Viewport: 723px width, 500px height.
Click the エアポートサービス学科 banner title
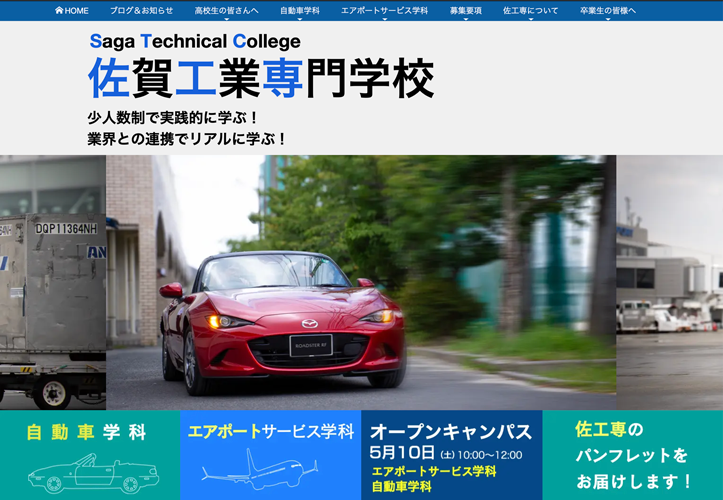coord(270,432)
